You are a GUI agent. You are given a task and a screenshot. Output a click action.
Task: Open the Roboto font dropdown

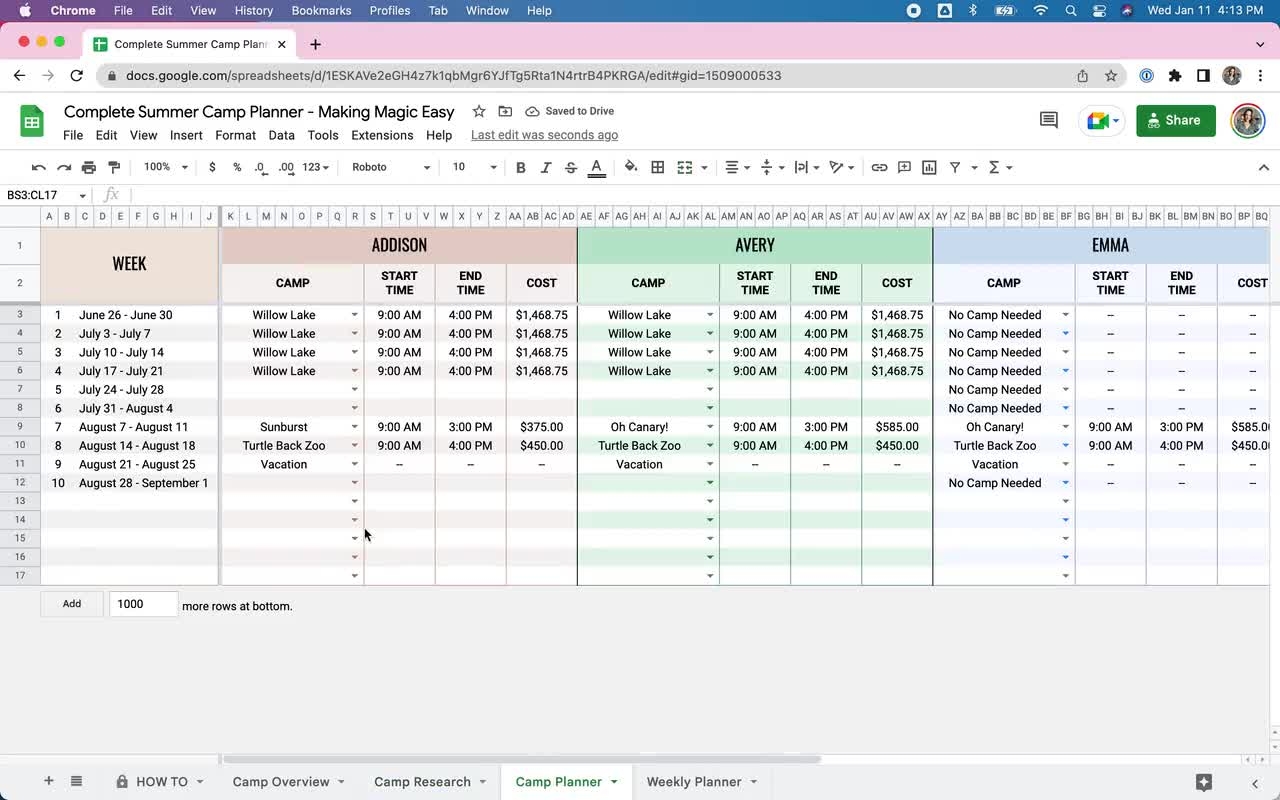[x=390, y=167]
